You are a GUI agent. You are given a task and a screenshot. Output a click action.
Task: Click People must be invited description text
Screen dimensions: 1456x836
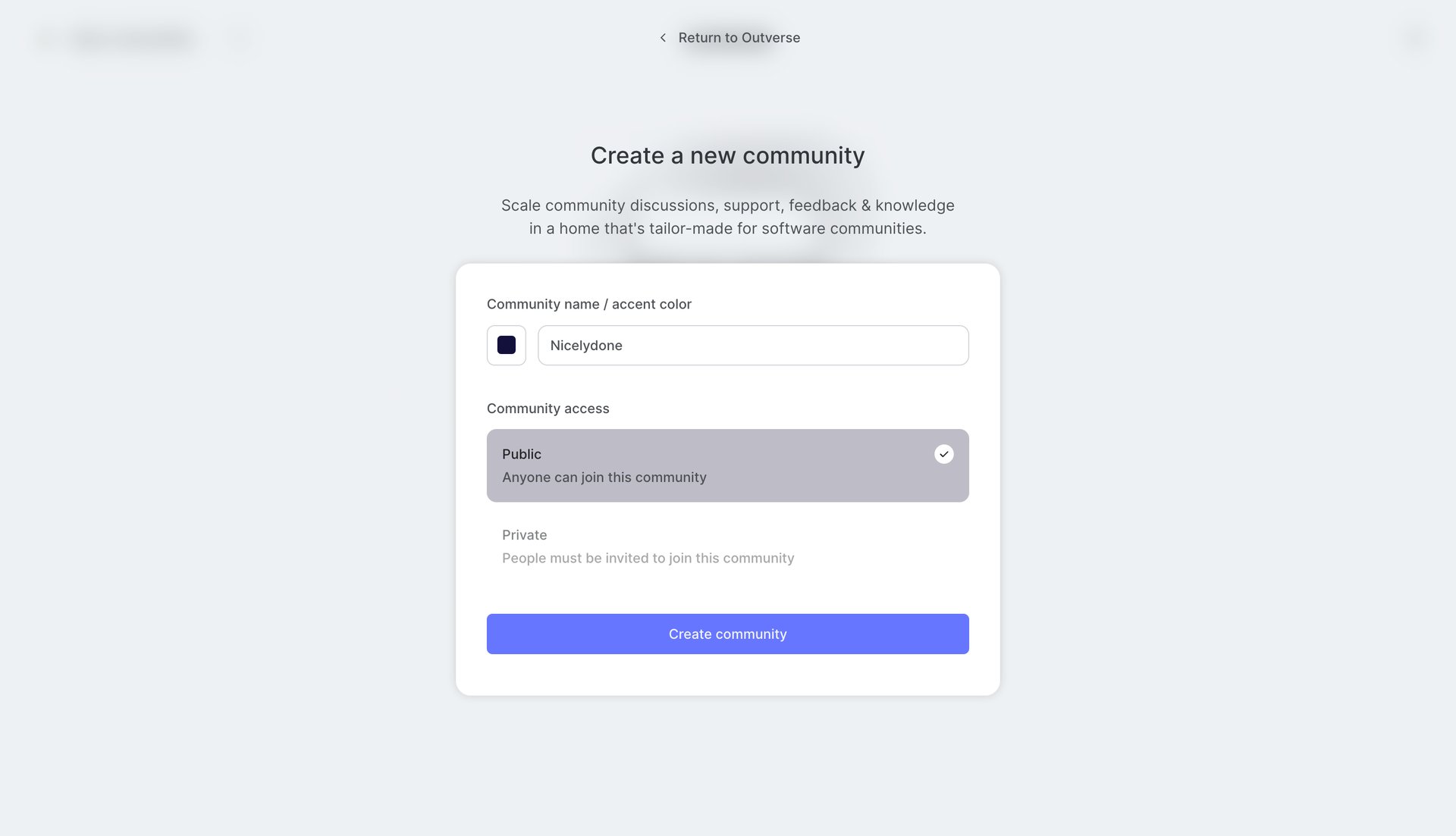[647, 558]
